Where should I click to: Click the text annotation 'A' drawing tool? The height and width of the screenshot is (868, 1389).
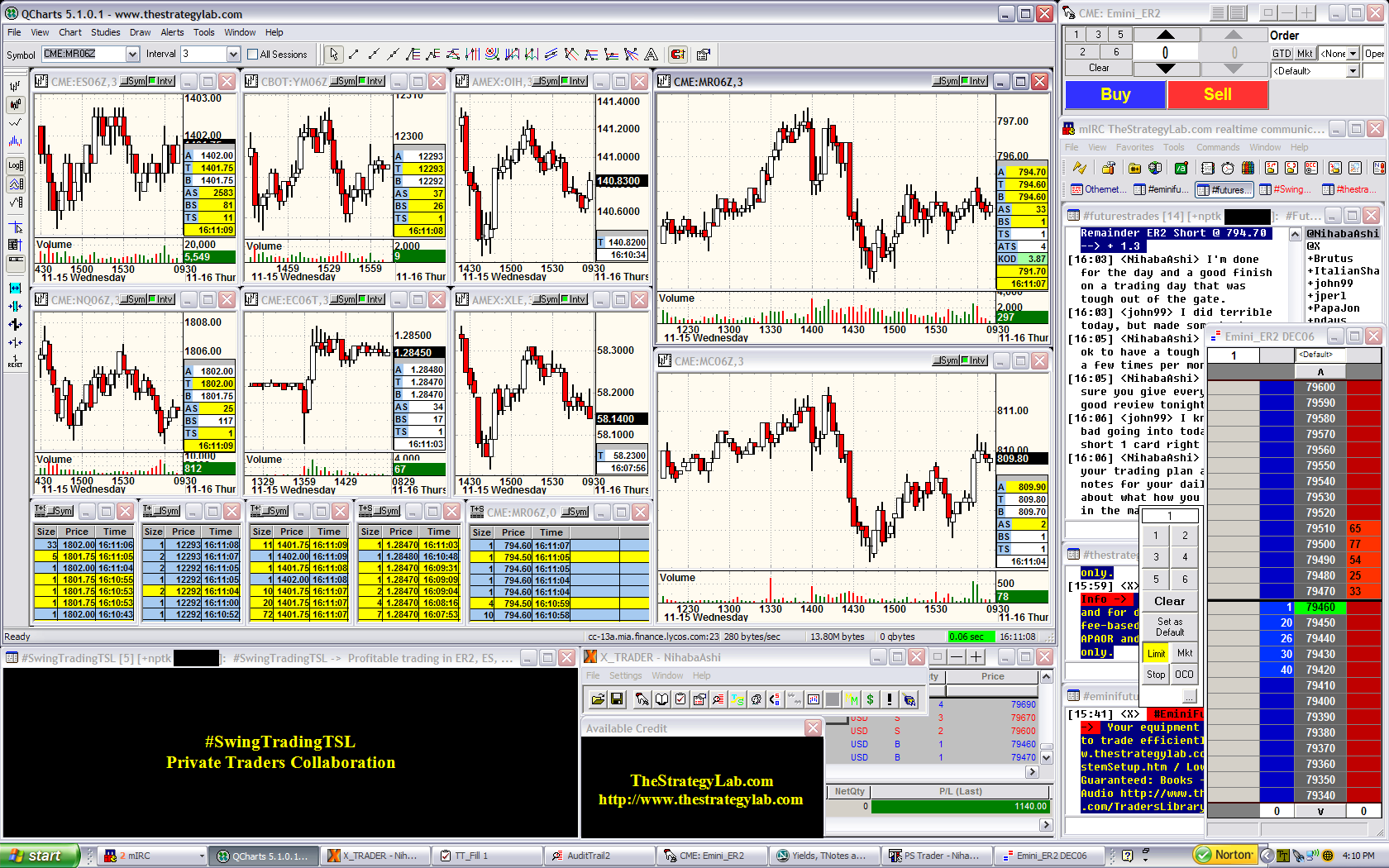(x=652, y=55)
